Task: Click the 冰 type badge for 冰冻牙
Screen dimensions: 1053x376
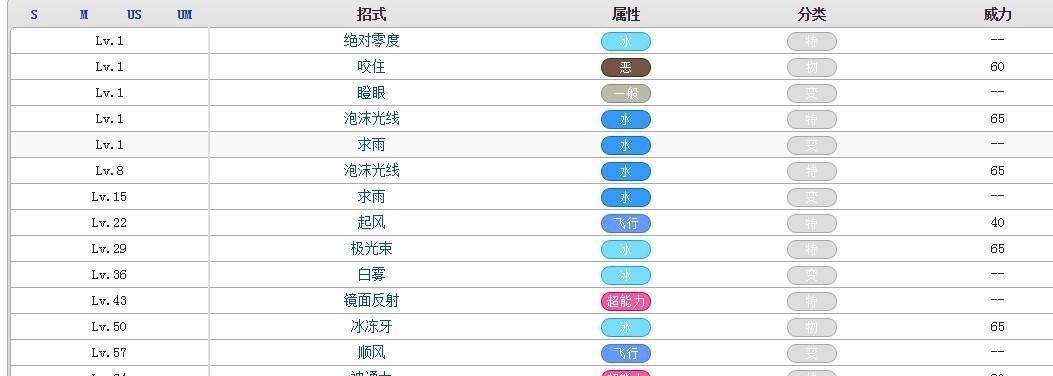Action: pos(625,328)
